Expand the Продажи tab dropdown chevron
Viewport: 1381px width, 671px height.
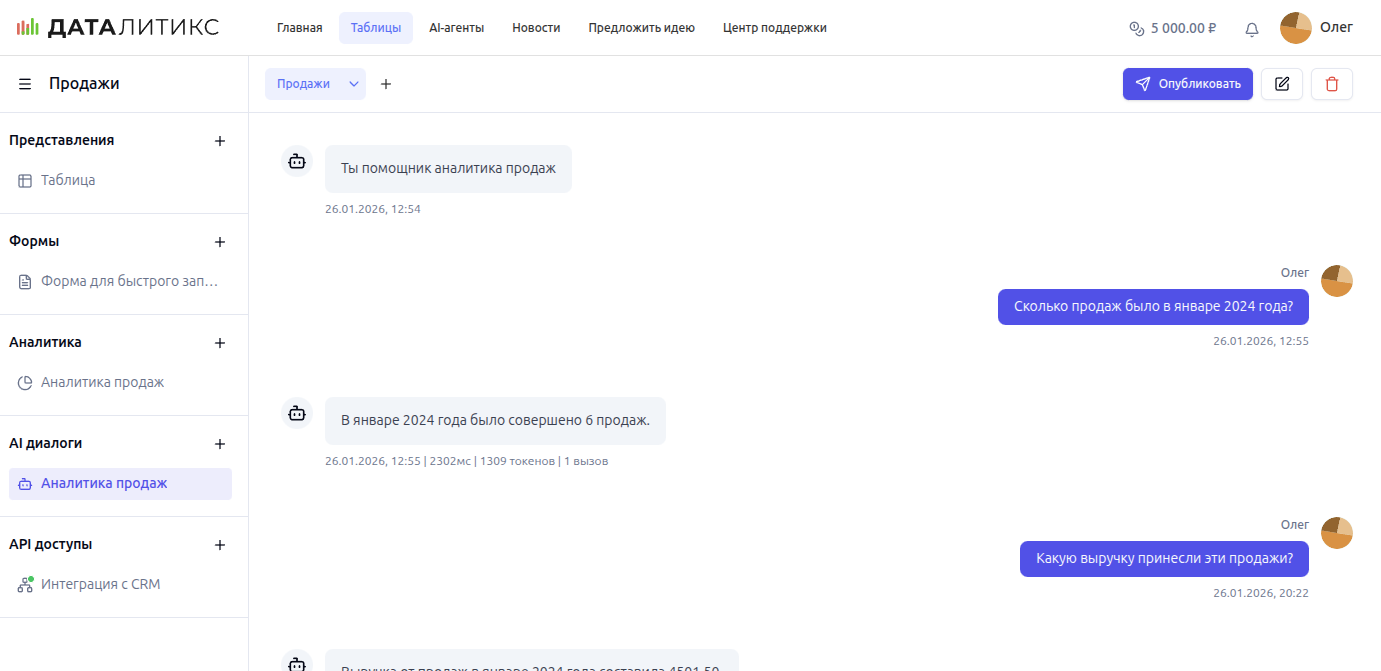coord(353,84)
